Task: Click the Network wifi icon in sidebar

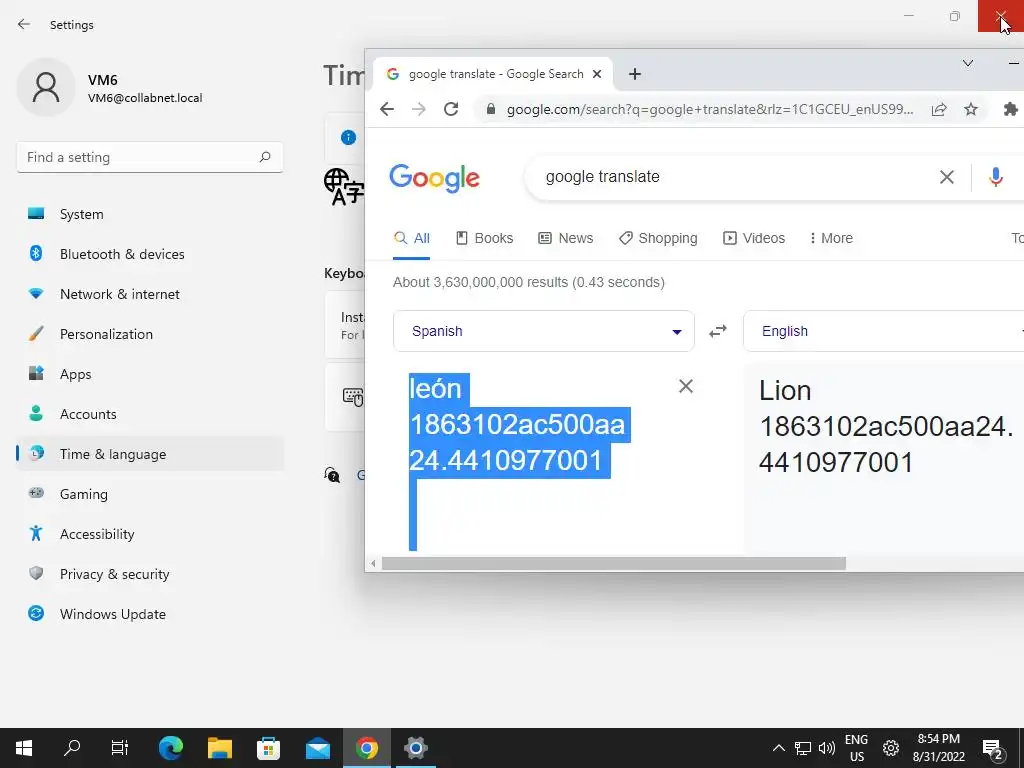Action: tap(36, 294)
